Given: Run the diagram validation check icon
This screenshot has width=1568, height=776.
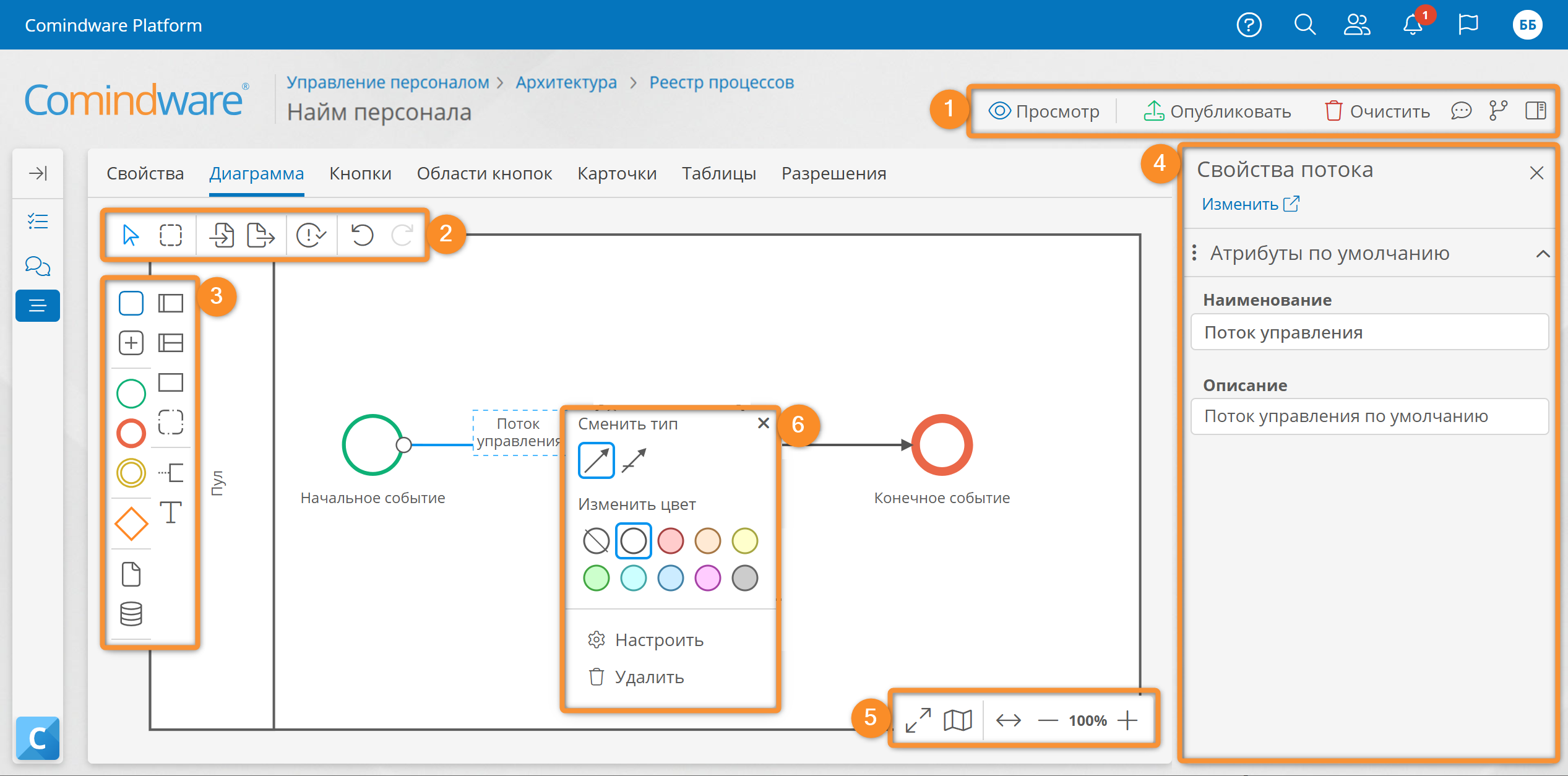Looking at the screenshot, I should point(311,236).
